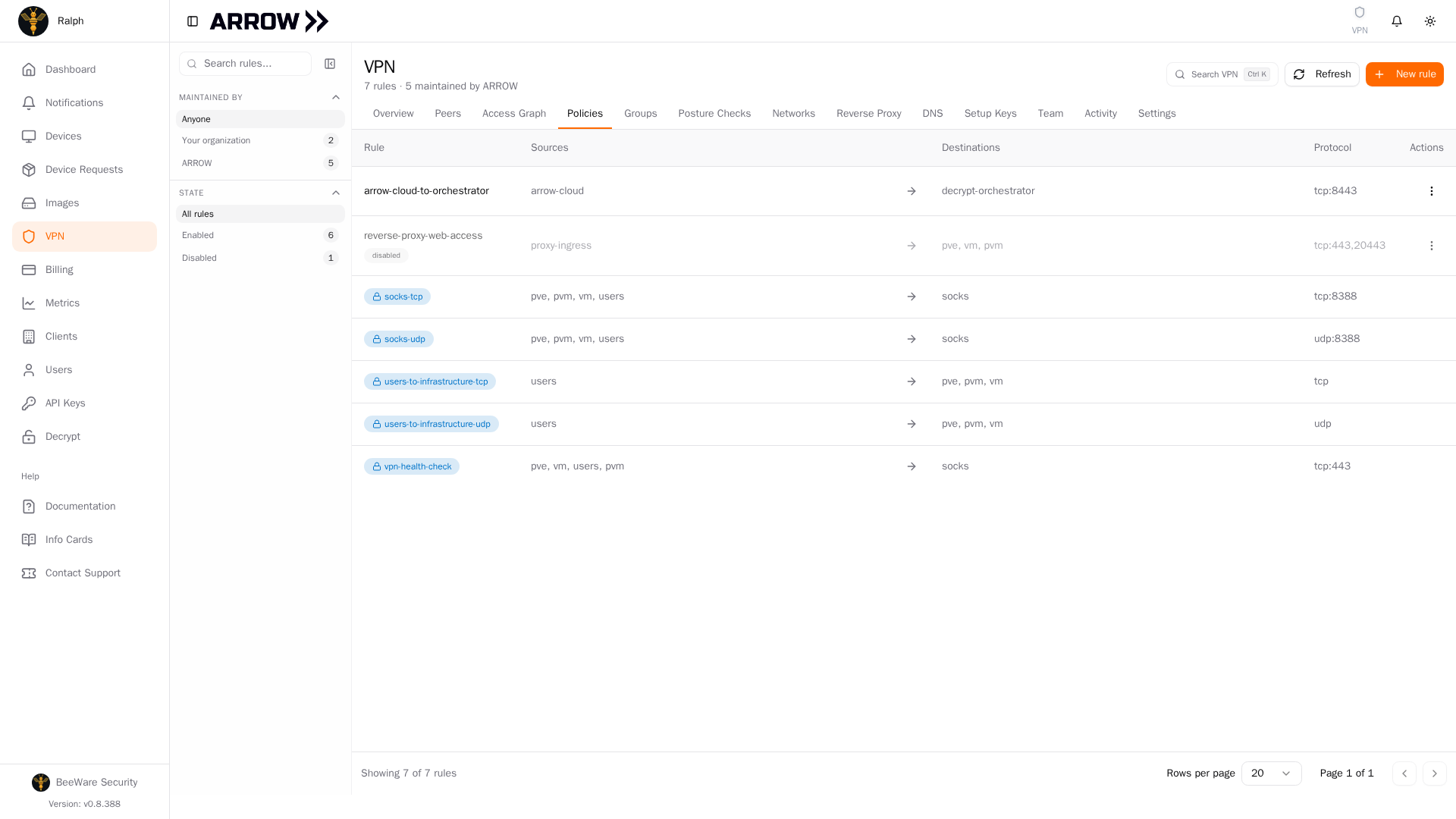Open the users-to-infrastructure-tcp rule
This screenshot has width=1456, height=819.
(430, 381)
